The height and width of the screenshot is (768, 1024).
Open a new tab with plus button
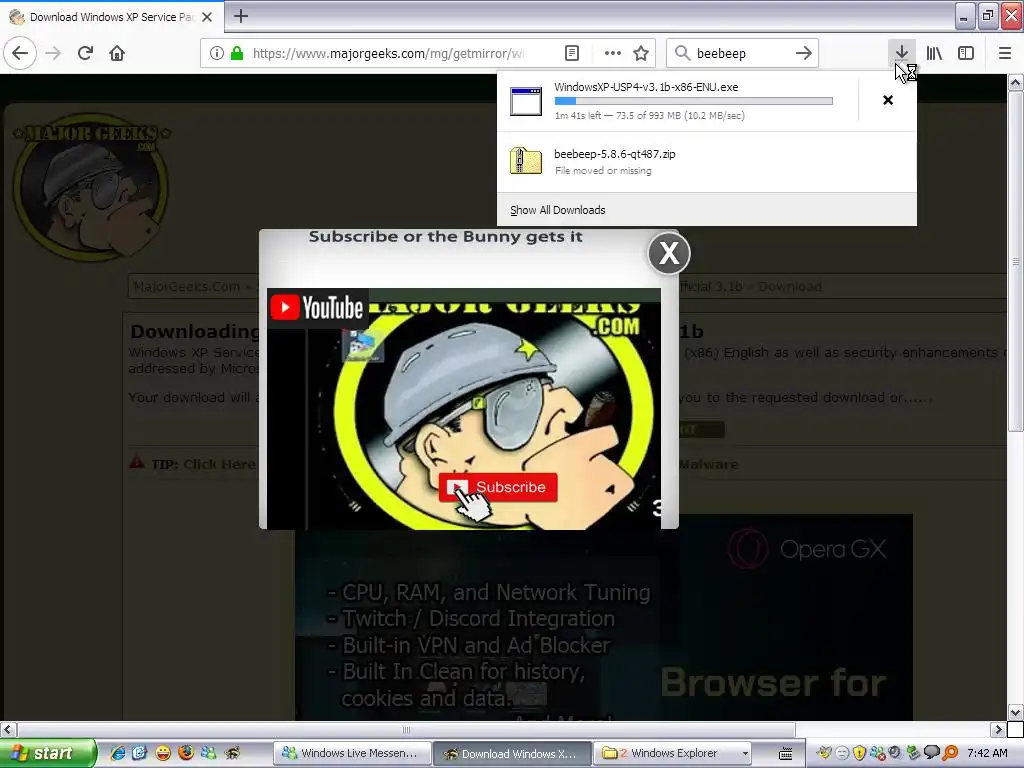[241, 16]
